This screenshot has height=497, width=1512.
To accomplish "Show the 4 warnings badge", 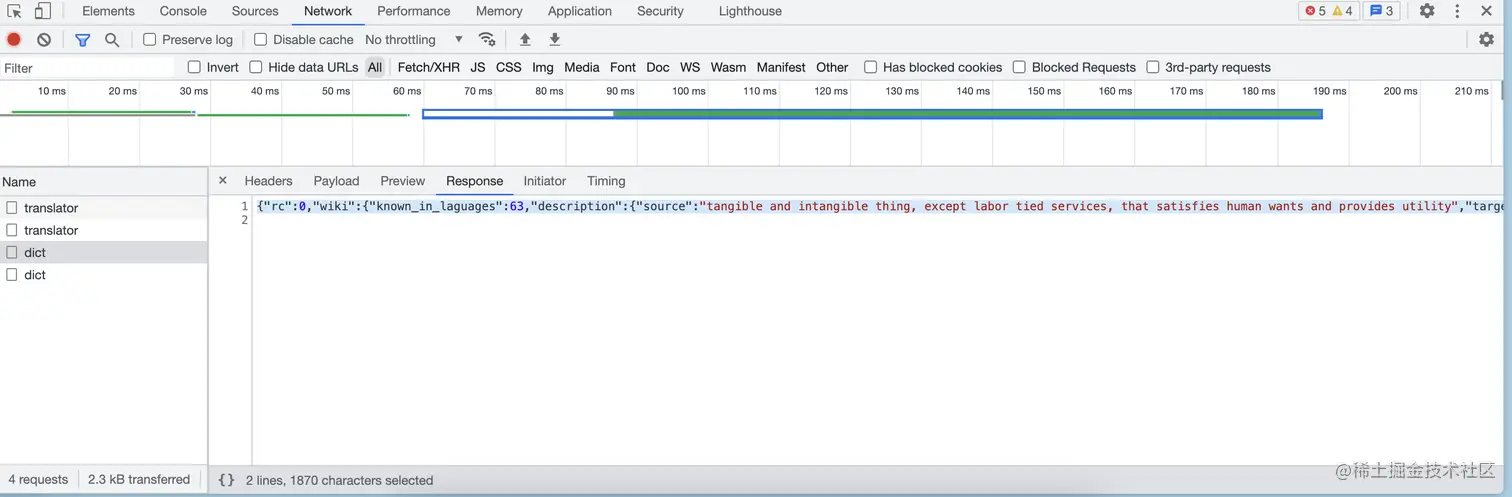I will (1343, 11).
